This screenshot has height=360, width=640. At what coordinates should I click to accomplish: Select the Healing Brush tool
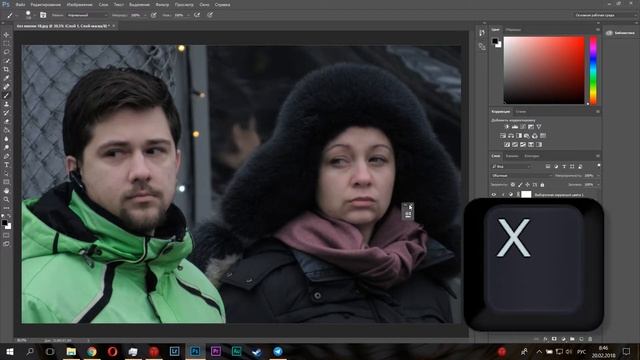6,87
